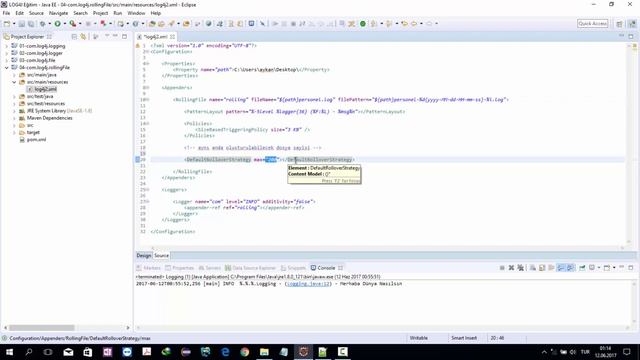Image resolution: width=640 pixels, height=360 pixels.
Task: Click Terminate square icon in Console toolbar
Action: click(502, 268)
